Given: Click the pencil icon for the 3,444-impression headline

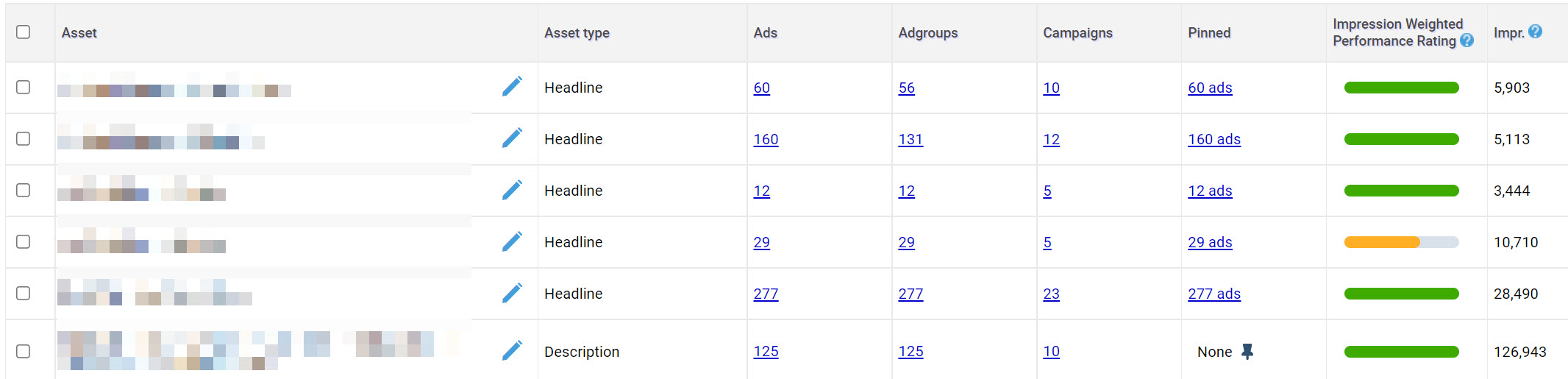Looking at the screenshot, I should coord(512,190).
